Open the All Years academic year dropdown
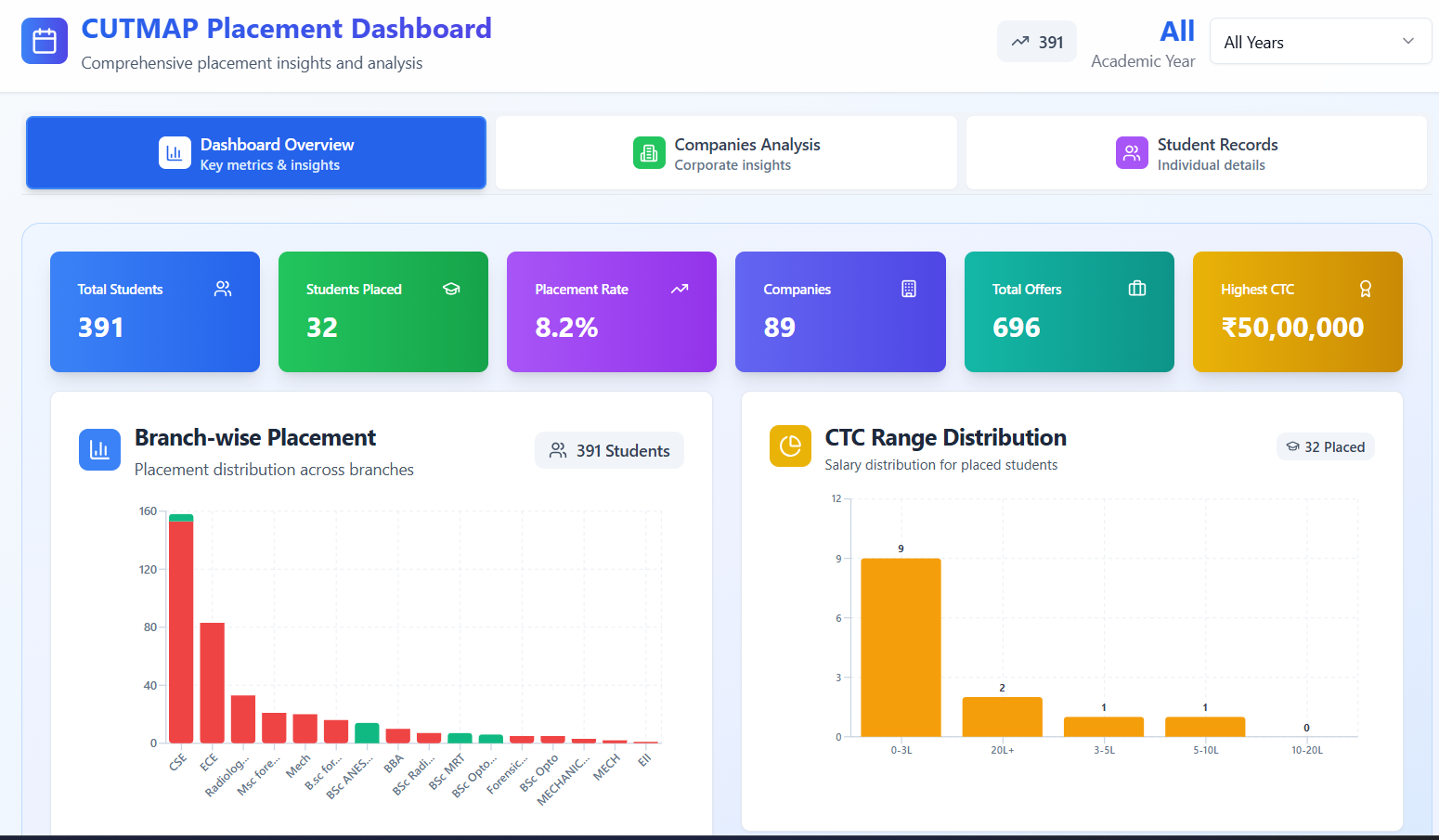 1320,42
